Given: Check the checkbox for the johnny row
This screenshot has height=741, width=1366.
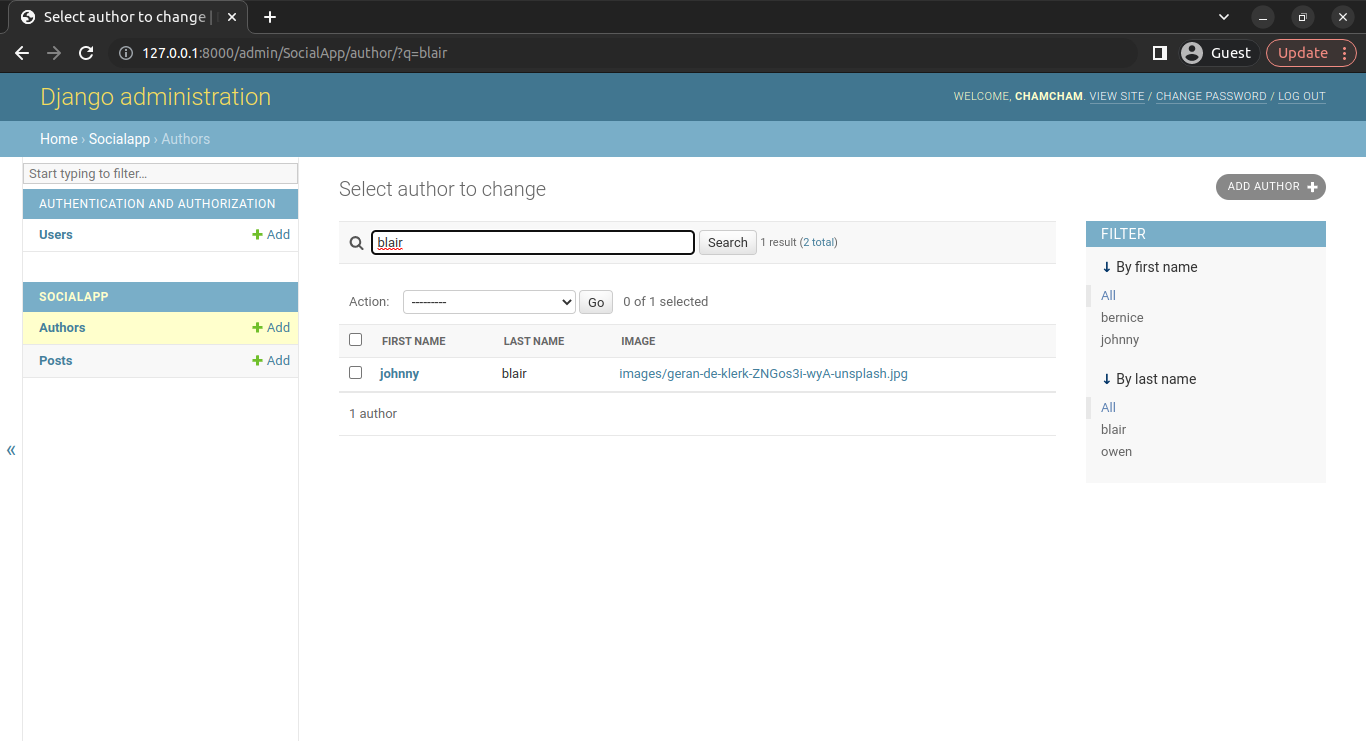Looking at the screenshot, I should 355,373.
